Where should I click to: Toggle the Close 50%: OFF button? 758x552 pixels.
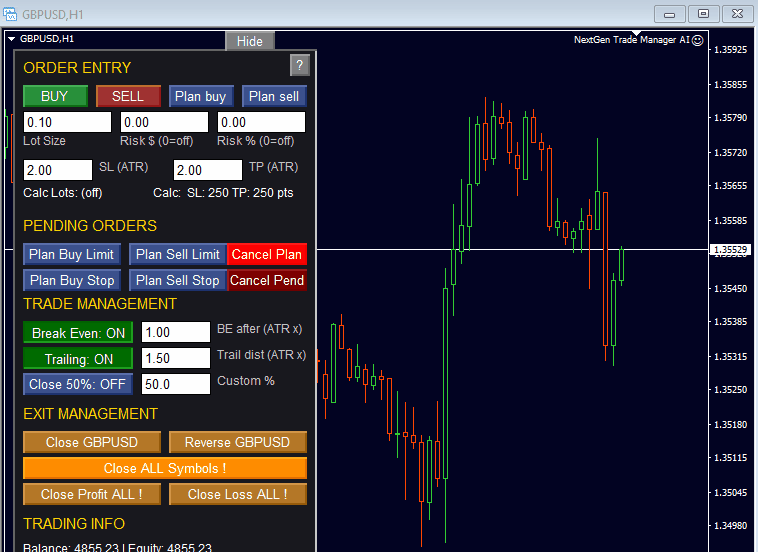78,384
